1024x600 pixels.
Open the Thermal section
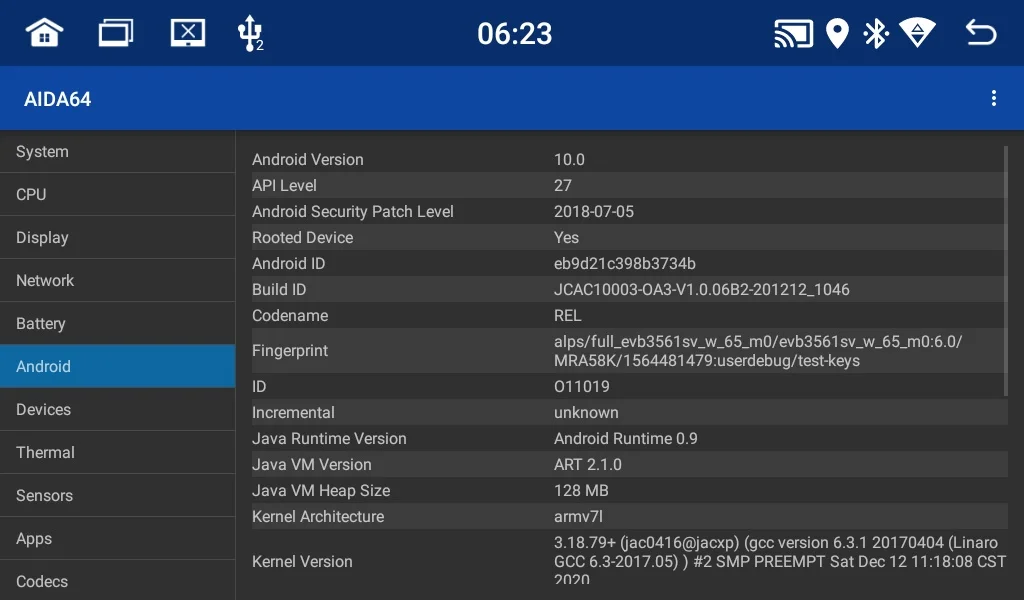pos(118,452)
